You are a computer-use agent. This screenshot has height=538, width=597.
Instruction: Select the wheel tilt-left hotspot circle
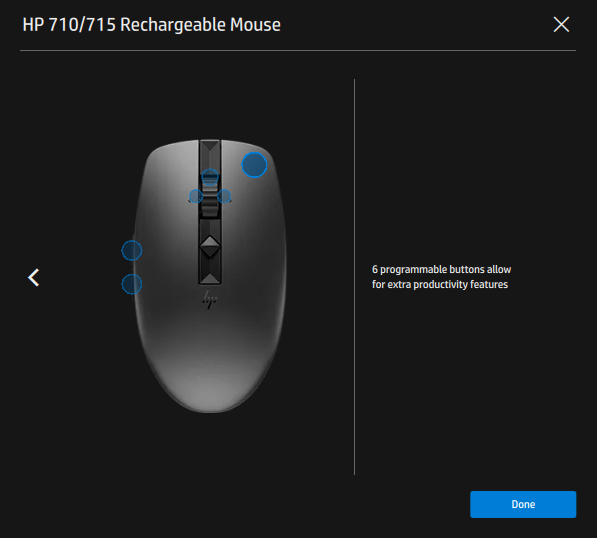[196, 196]
